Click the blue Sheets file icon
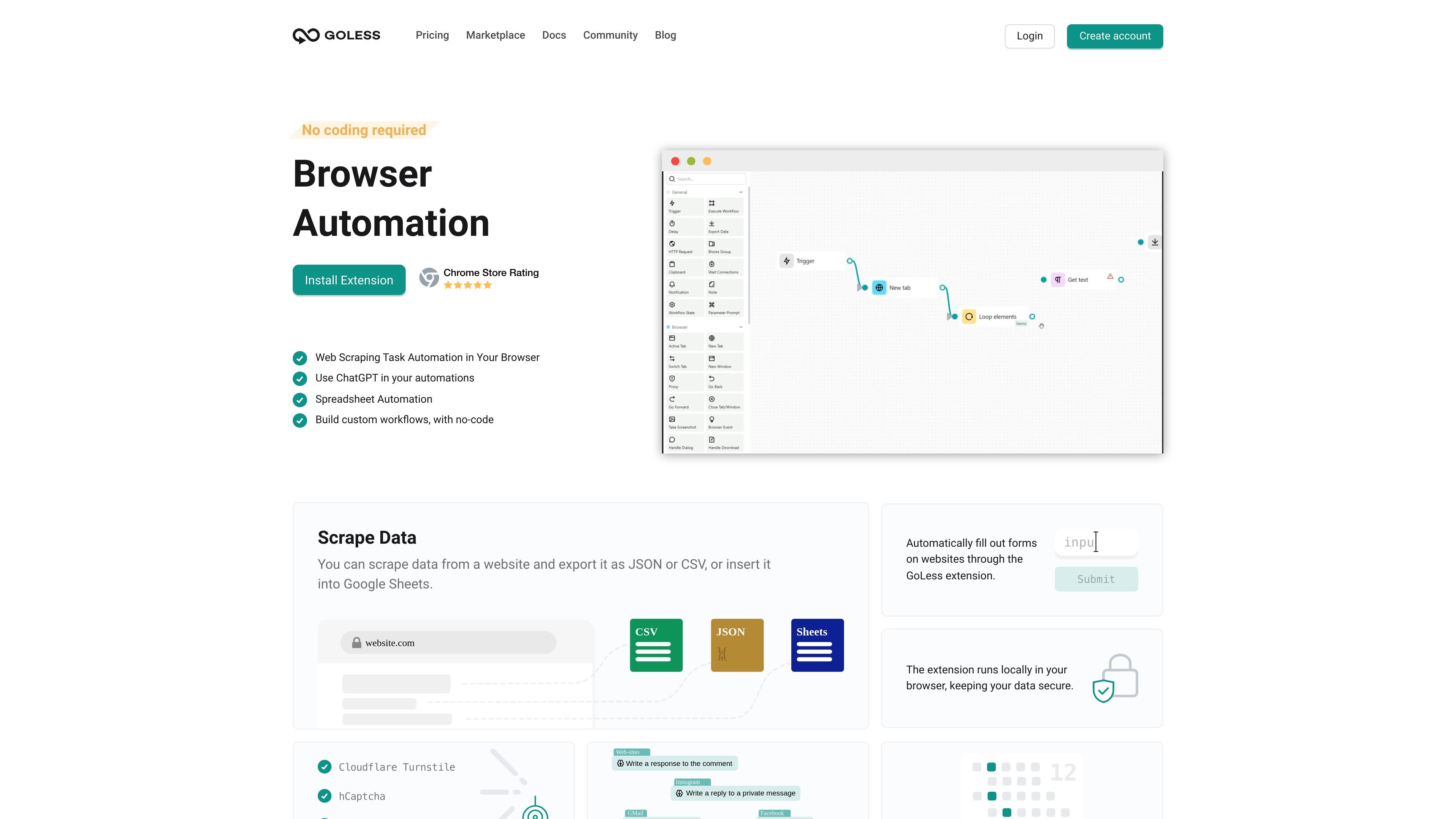 817,645
